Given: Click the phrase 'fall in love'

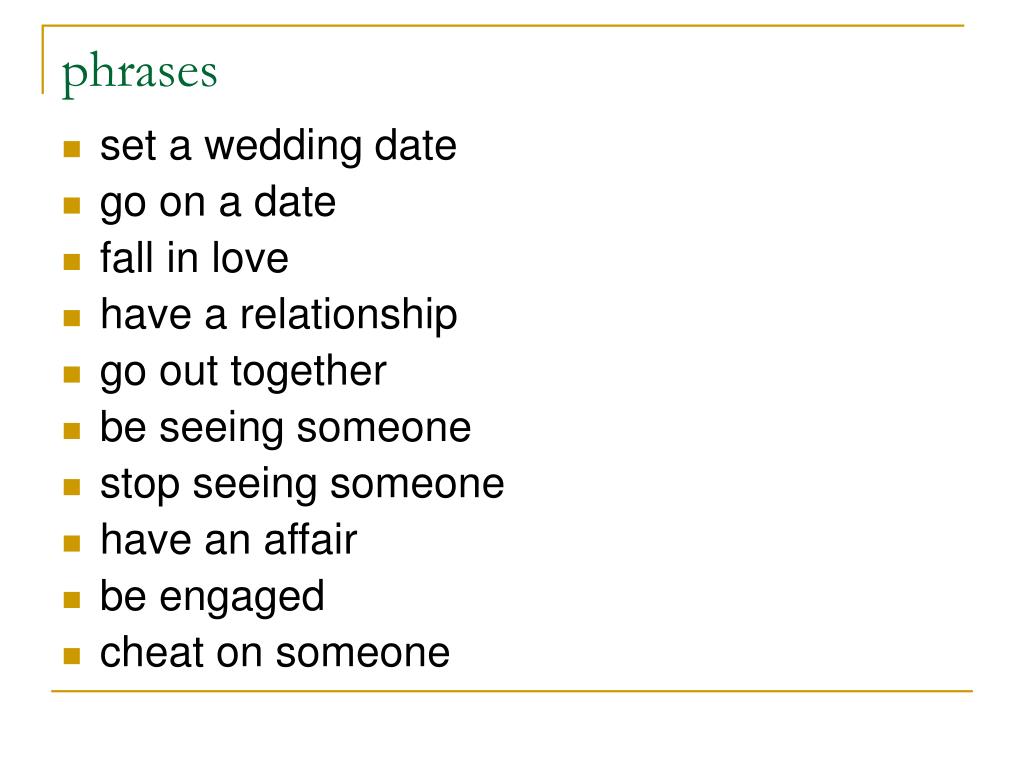Looking at the screenshot, I should coord(194,257).
